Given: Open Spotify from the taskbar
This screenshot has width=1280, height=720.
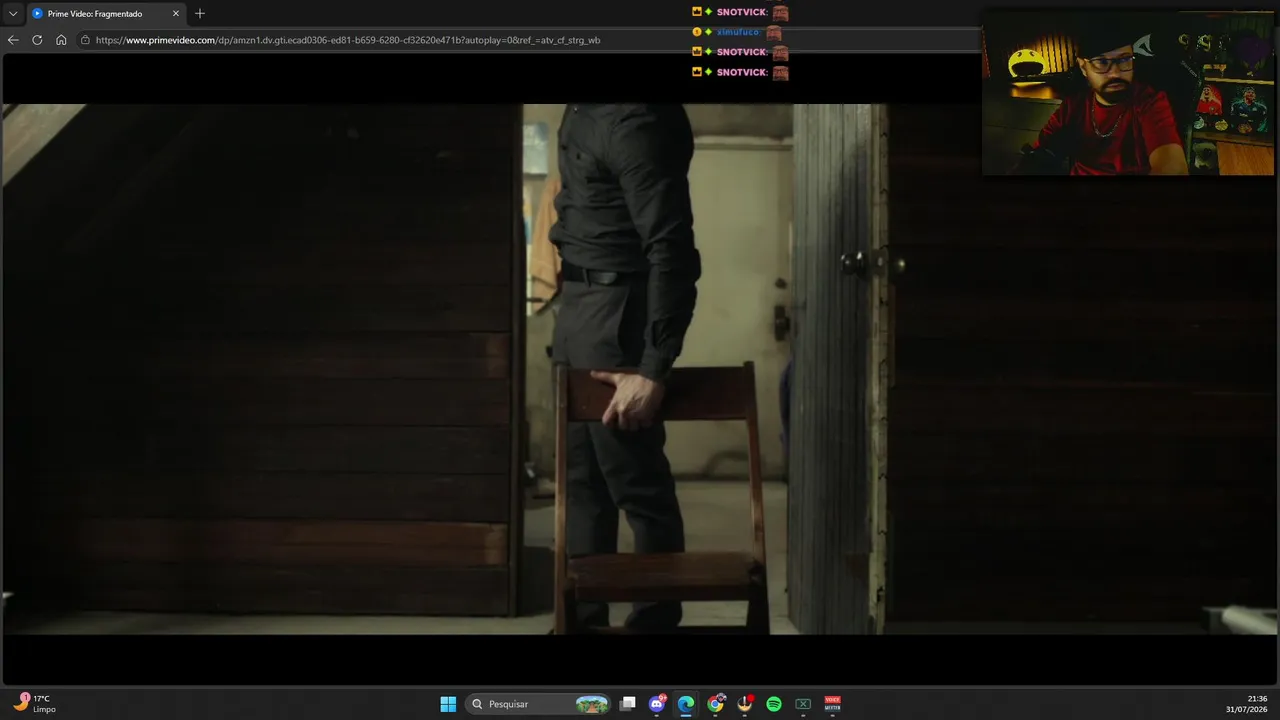Looking at the screenshot, I should pyautogui.click(x=774, y=704).
